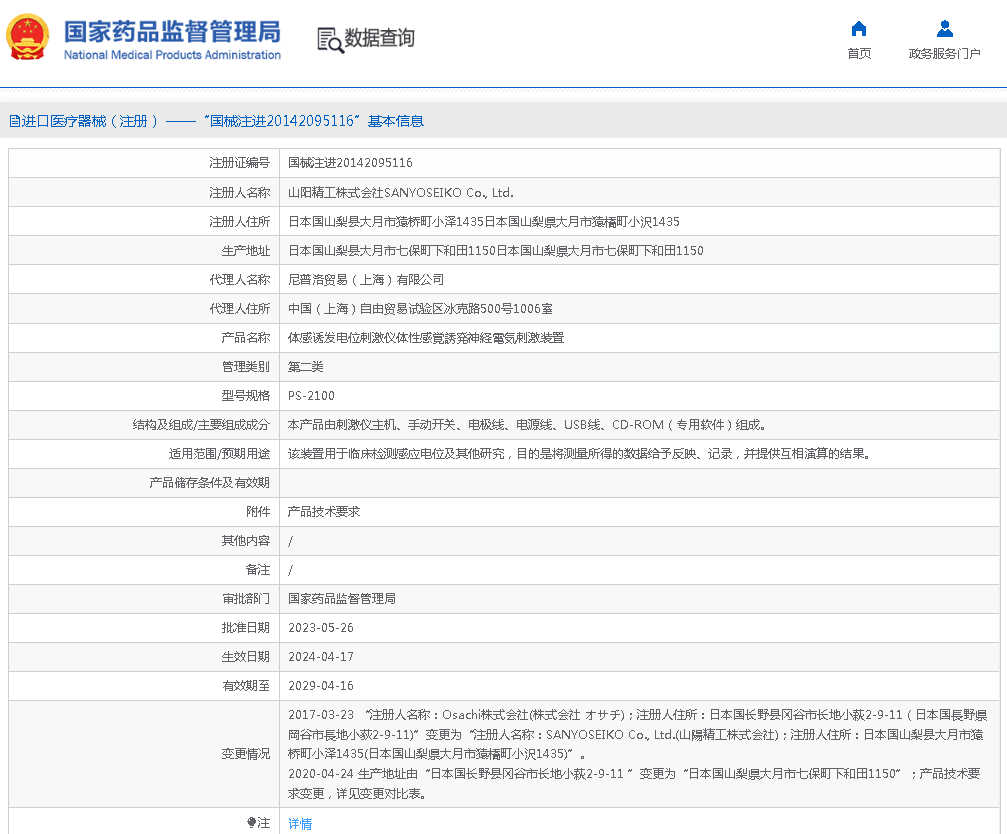Click the home house icon
Image resolution: width=1007 pixels, height=834 pixels.
(858, 28)
